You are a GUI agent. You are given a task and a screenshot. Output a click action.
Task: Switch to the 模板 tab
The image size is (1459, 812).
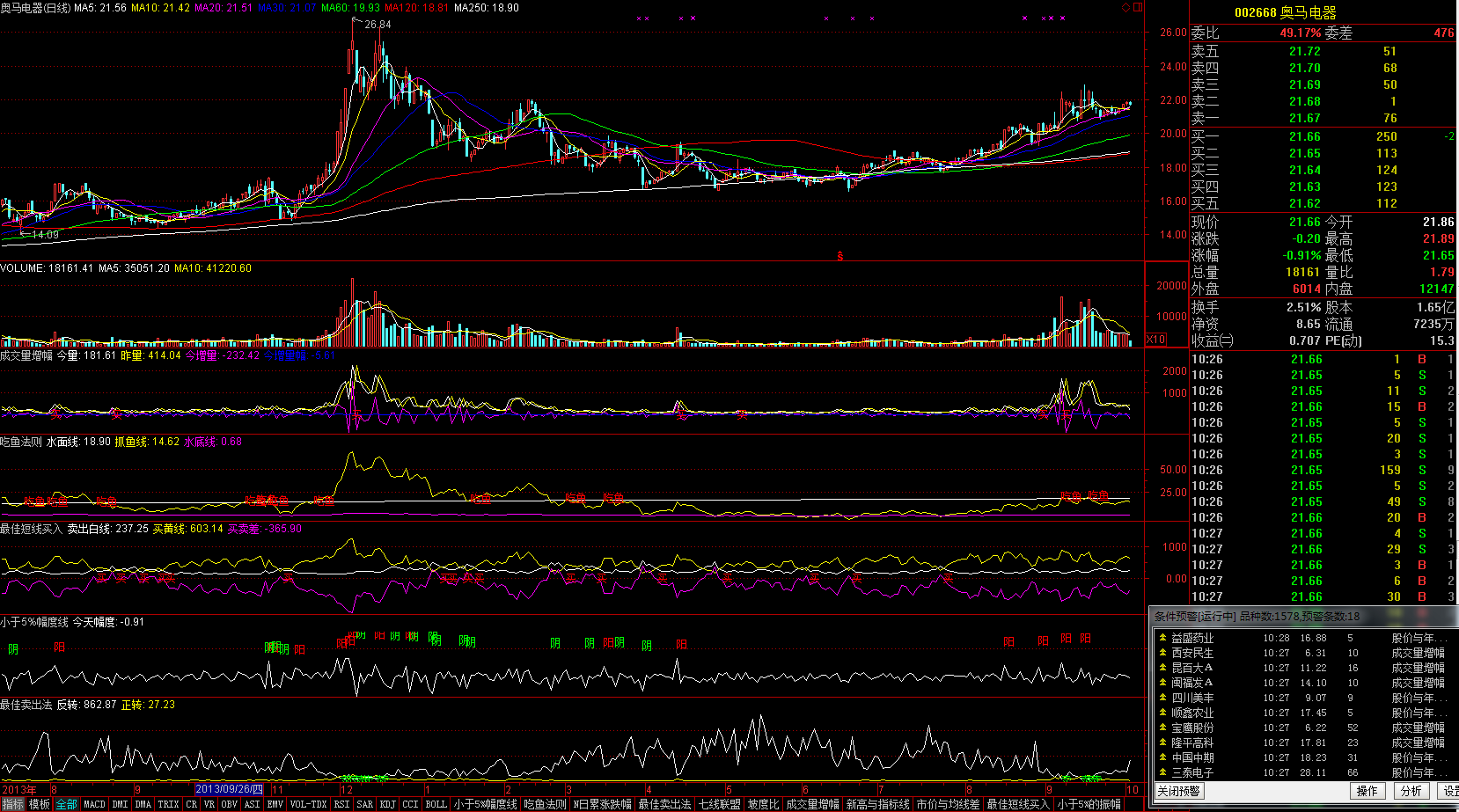[39, 804]
